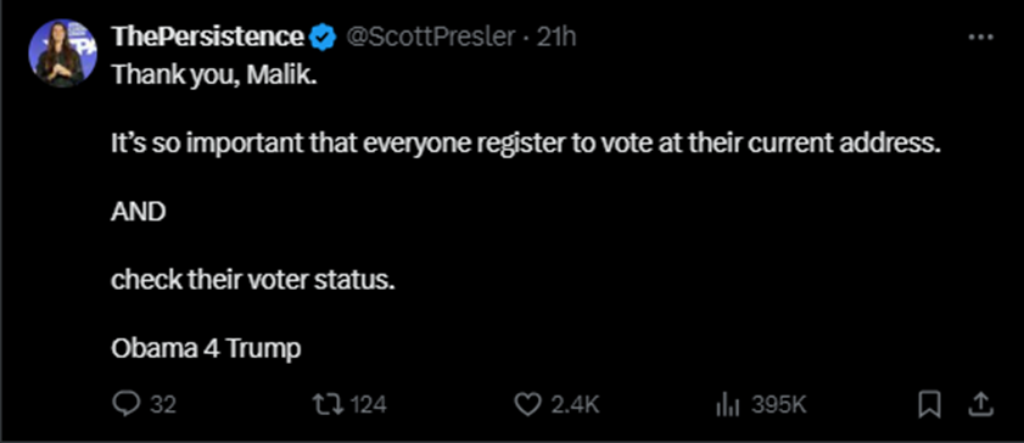Click the 2.4K likes count
The image size is (1024, 443).
tap(575, 405)
